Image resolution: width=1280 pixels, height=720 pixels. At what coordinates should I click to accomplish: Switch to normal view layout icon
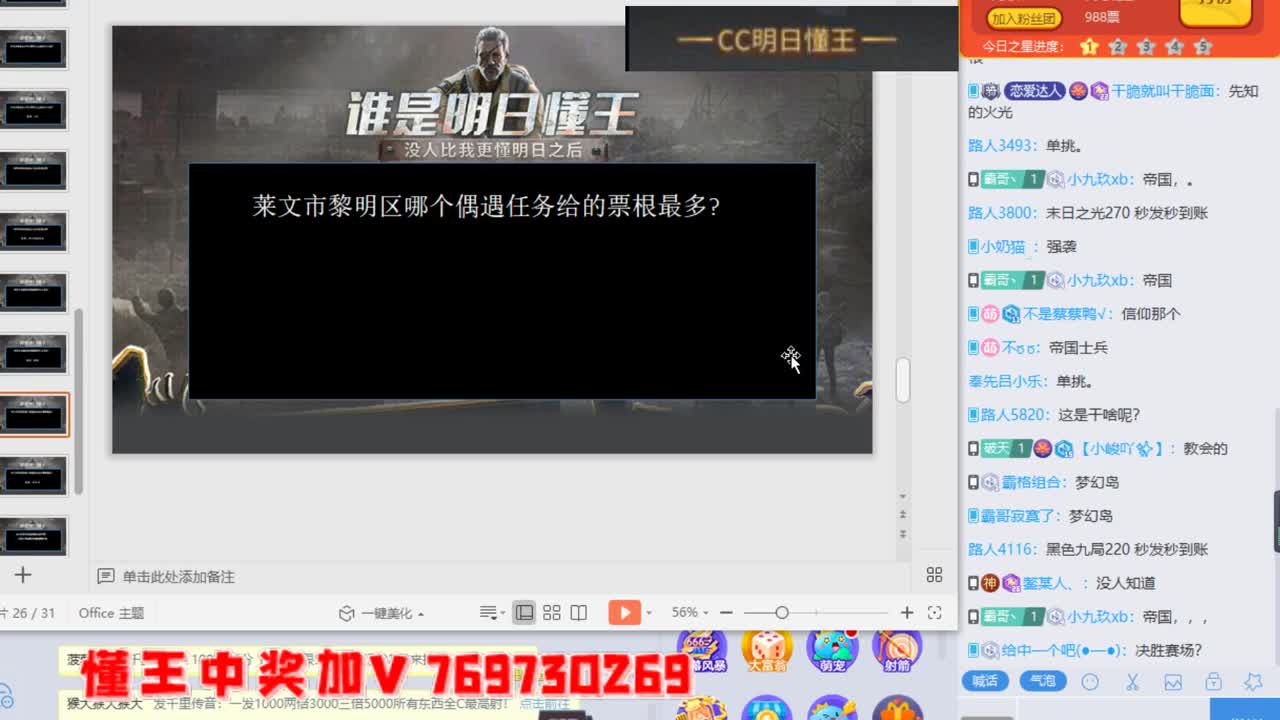[524, 613]
